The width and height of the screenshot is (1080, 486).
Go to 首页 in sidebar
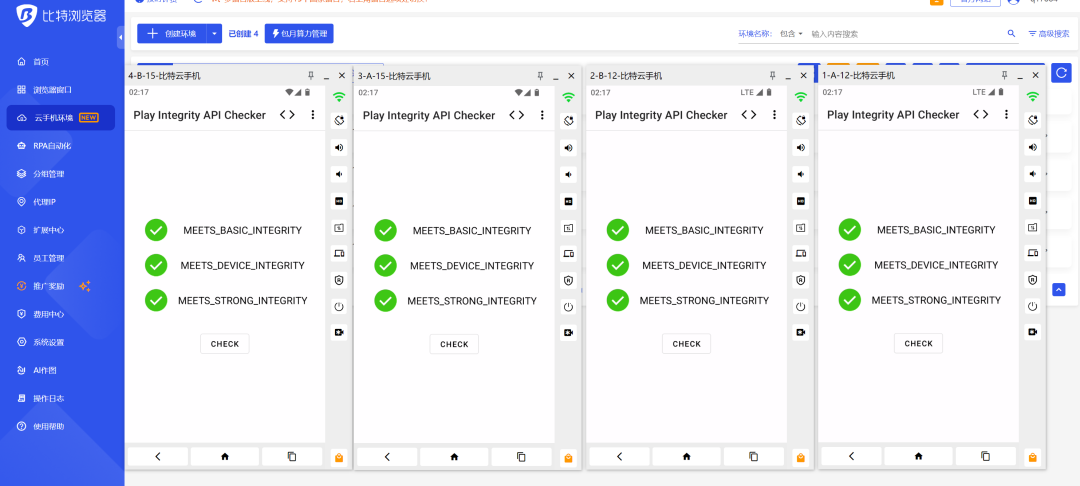tap(61, 62)
